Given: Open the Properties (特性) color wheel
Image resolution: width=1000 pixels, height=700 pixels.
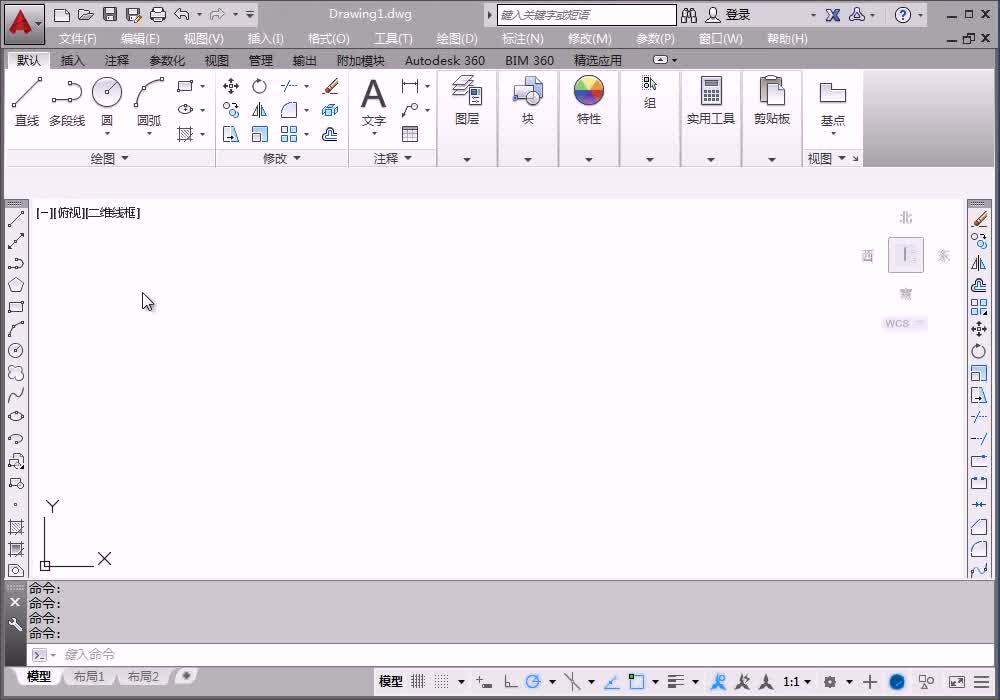Looking at the screenshot, I should tap(589, 100).
